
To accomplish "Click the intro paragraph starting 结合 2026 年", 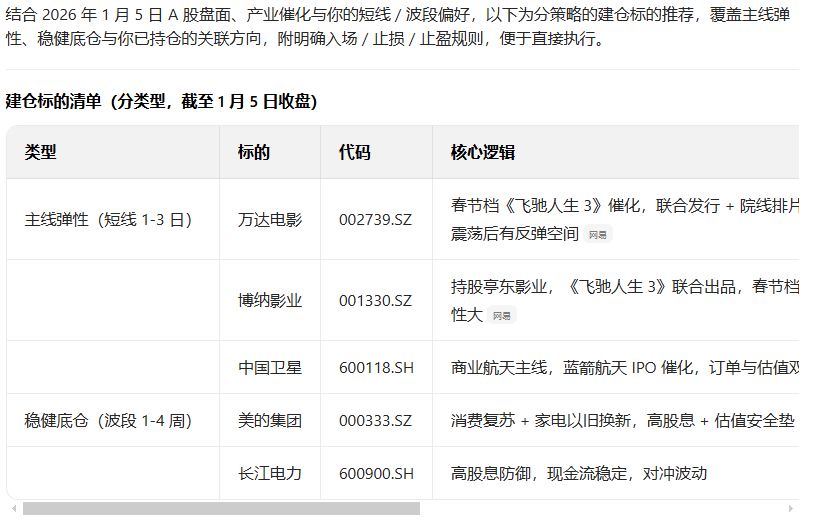I will click(398, 26).
